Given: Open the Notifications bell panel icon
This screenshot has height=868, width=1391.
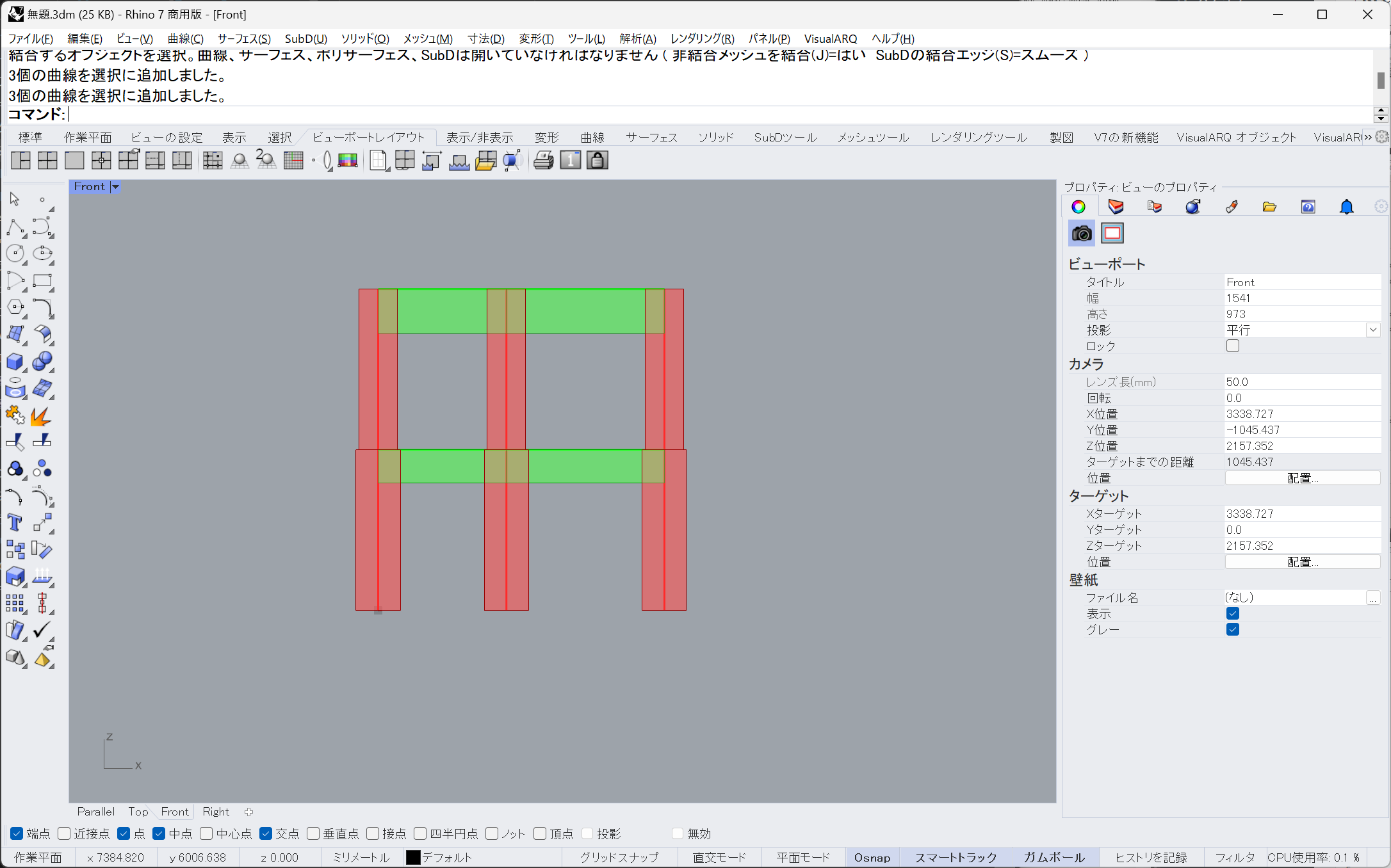Looking at the screenshot, I should [x=1346, y=207].
